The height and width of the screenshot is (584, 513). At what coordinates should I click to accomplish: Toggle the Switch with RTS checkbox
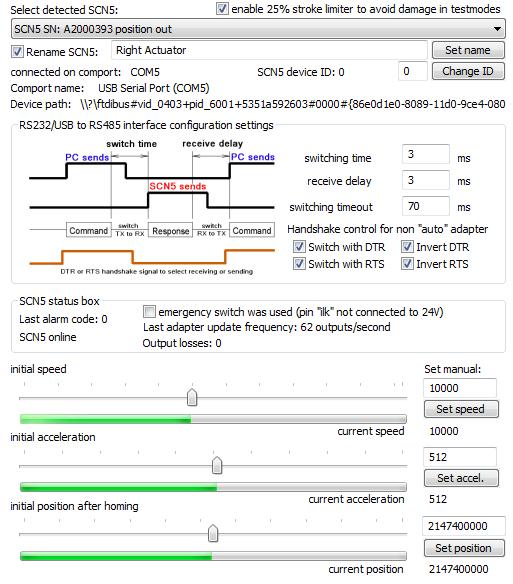299,264
